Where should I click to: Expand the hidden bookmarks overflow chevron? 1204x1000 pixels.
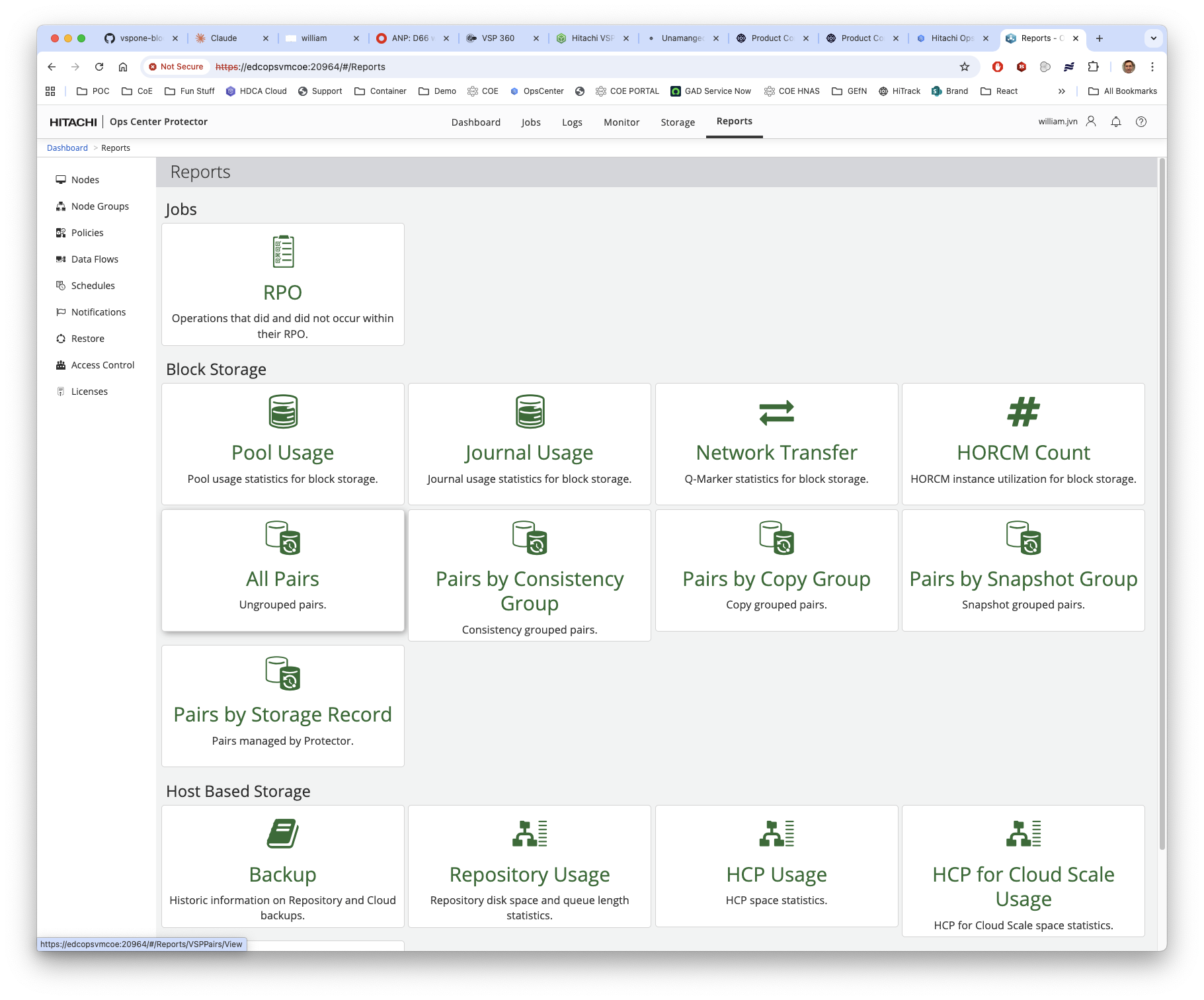[x=1061, y=91]
